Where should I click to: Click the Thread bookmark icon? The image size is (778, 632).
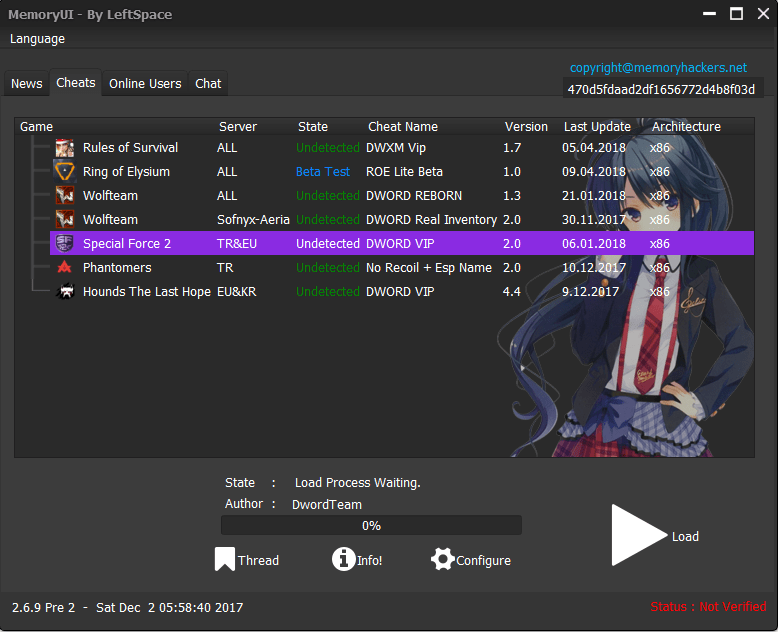tap(225, 559)
